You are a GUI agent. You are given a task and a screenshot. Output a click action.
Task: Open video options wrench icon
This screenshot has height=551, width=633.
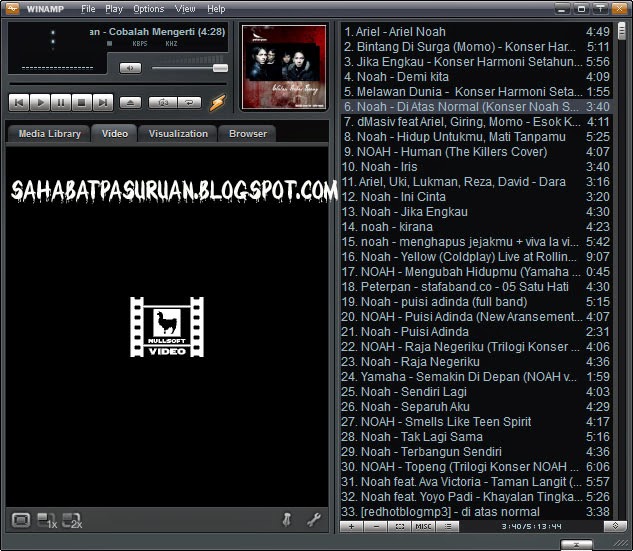coord(314,520)
